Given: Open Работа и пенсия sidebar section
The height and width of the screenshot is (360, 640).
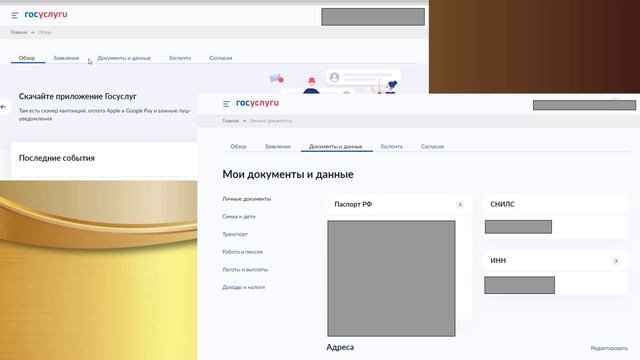Looking at the screenshot, I should [x=242, y=252].
